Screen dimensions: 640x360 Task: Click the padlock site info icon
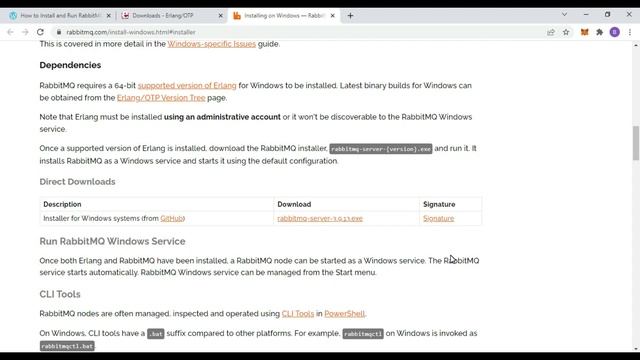coord(59,32)
